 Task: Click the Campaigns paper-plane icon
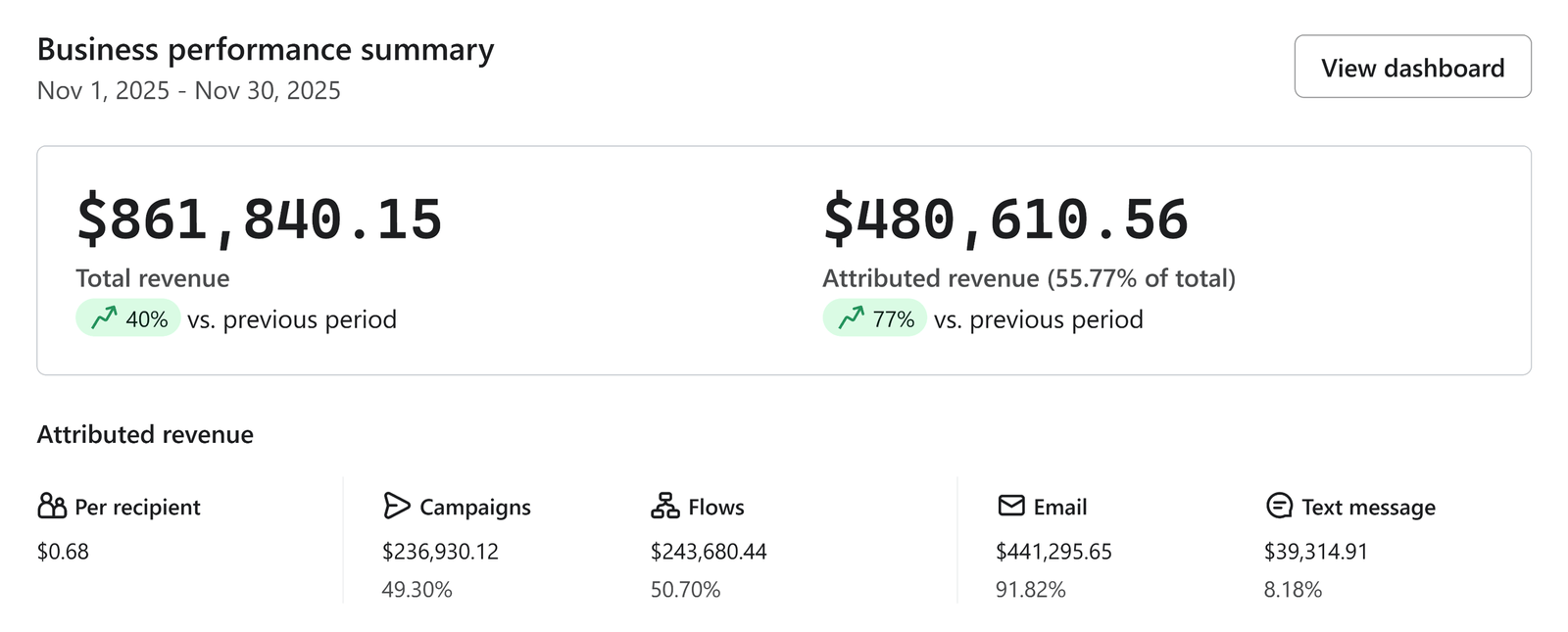click(x=396, y=506)
